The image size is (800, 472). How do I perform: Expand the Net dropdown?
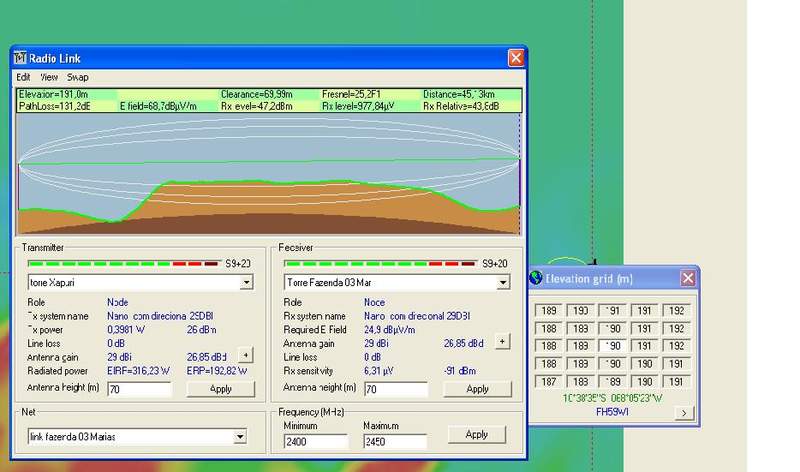240,437
